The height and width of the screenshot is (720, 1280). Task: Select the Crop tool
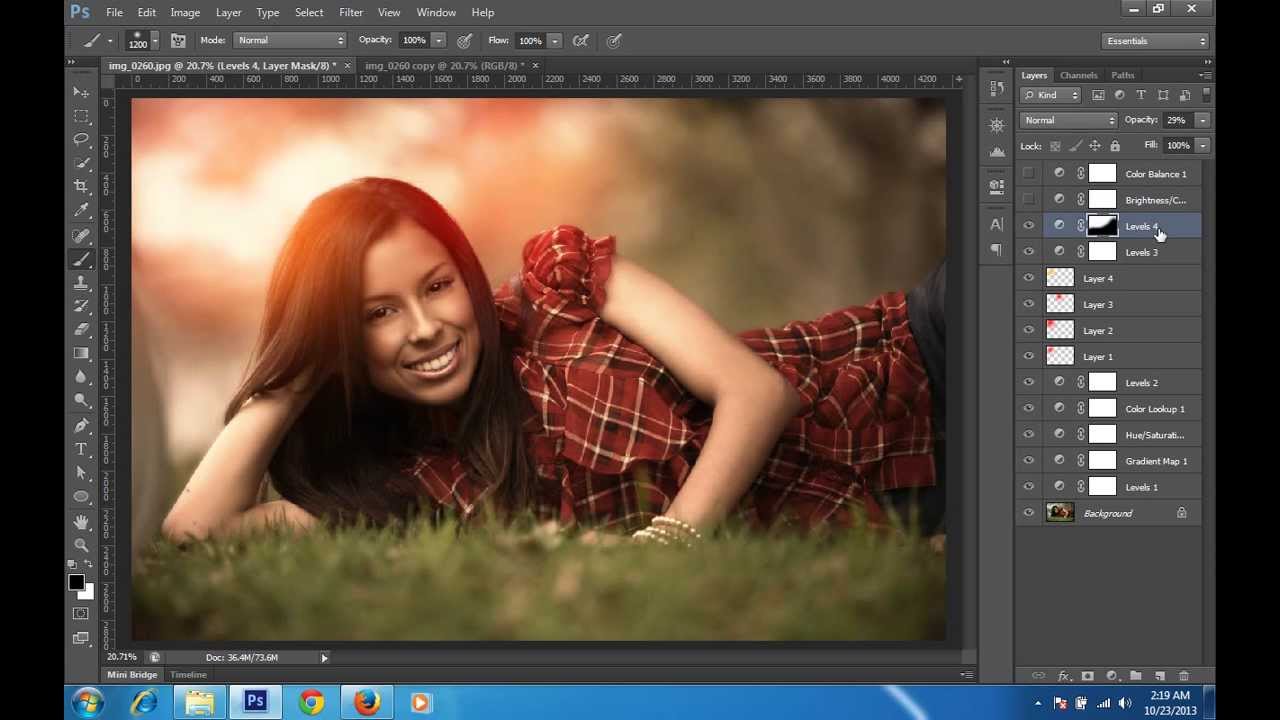pyautogui.click(x=81, y=187)
